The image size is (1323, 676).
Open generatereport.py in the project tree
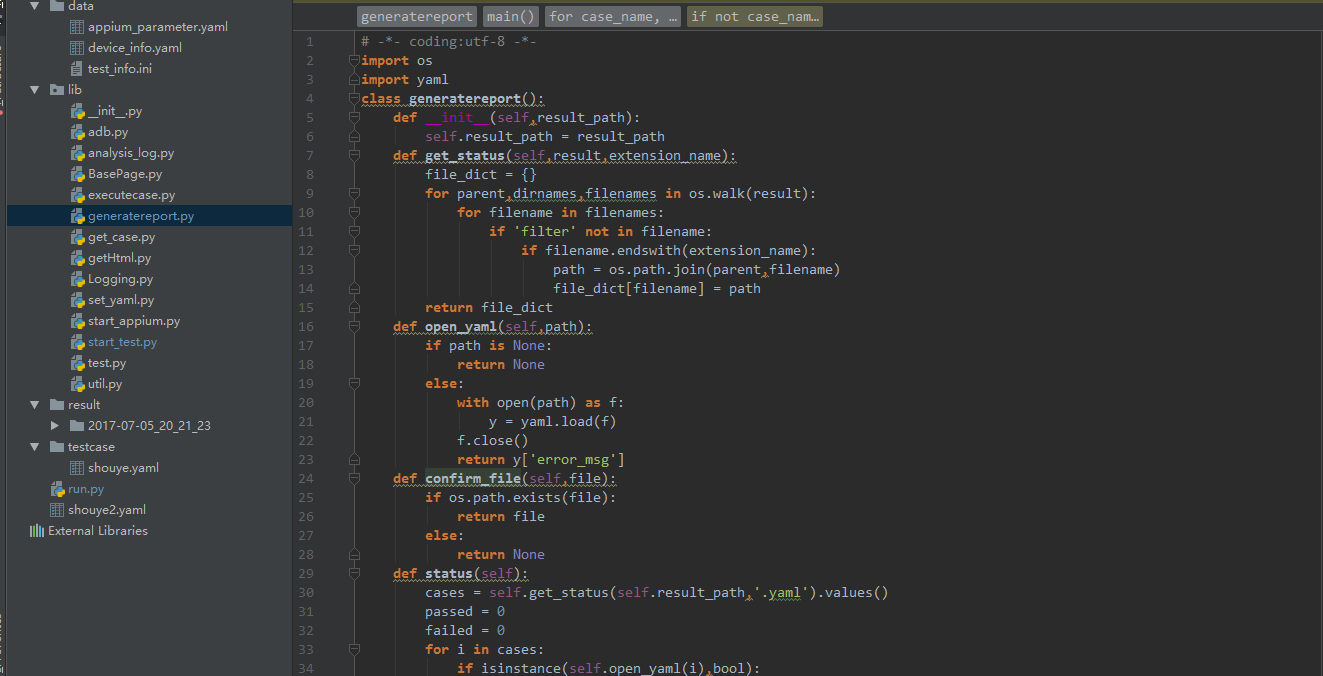(141, 216)
